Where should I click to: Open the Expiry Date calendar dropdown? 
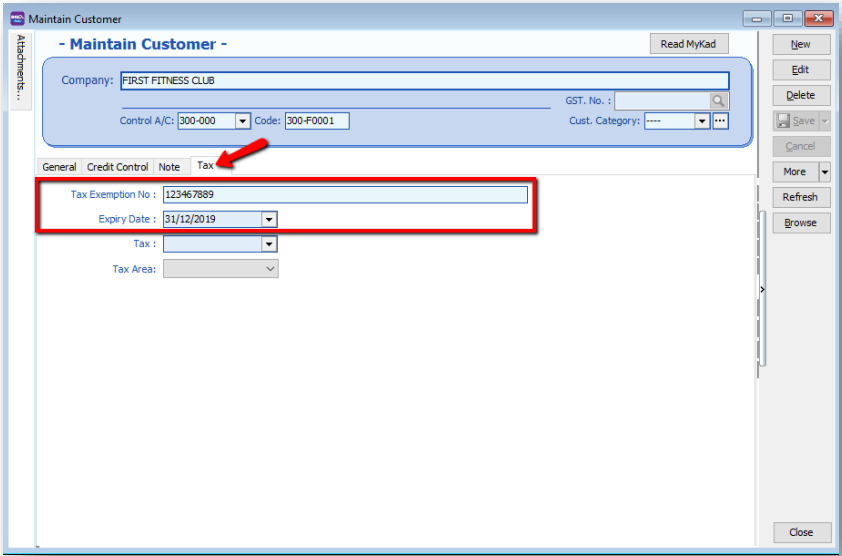click(x=269, y=219)
